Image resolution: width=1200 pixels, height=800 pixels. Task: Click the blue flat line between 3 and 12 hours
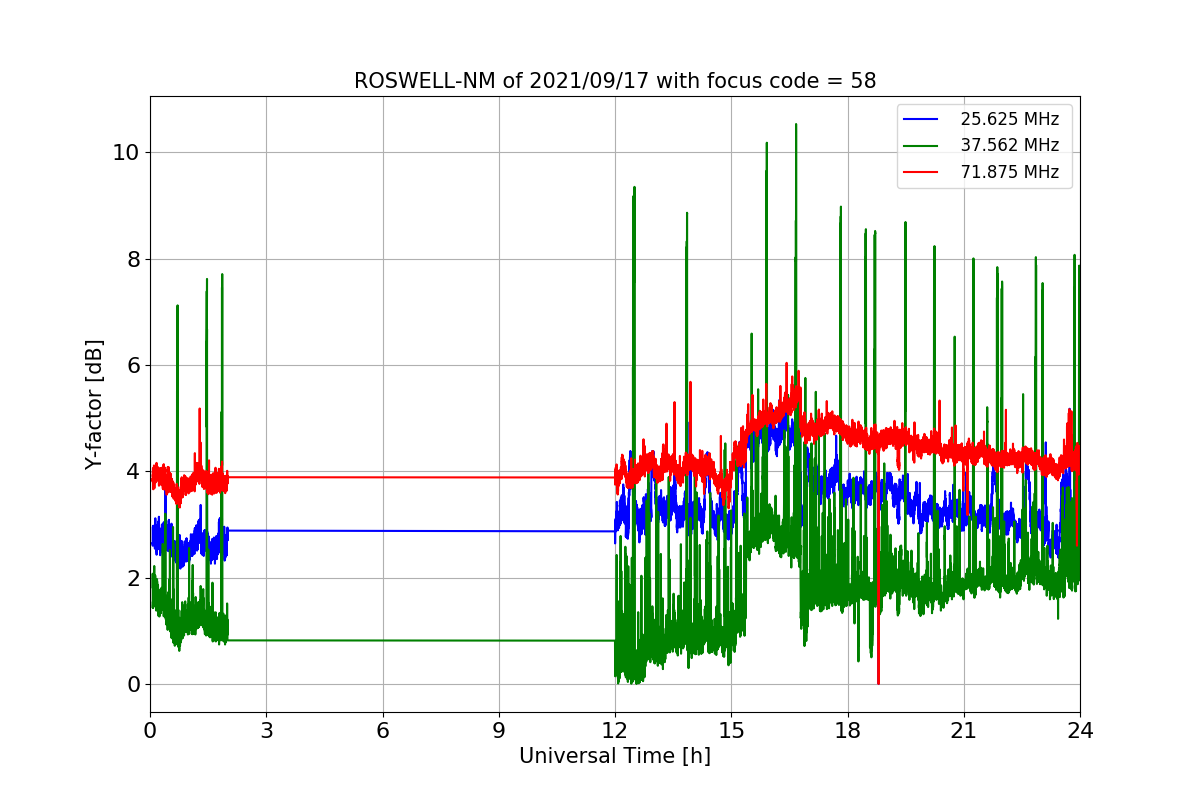[x=420, y=531]
